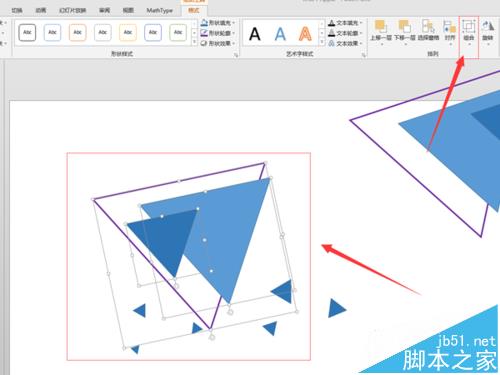Screen dimensions: 500x375
Task: Click the 下移一层 (Send Backward) icon
Action: [404, 26]
